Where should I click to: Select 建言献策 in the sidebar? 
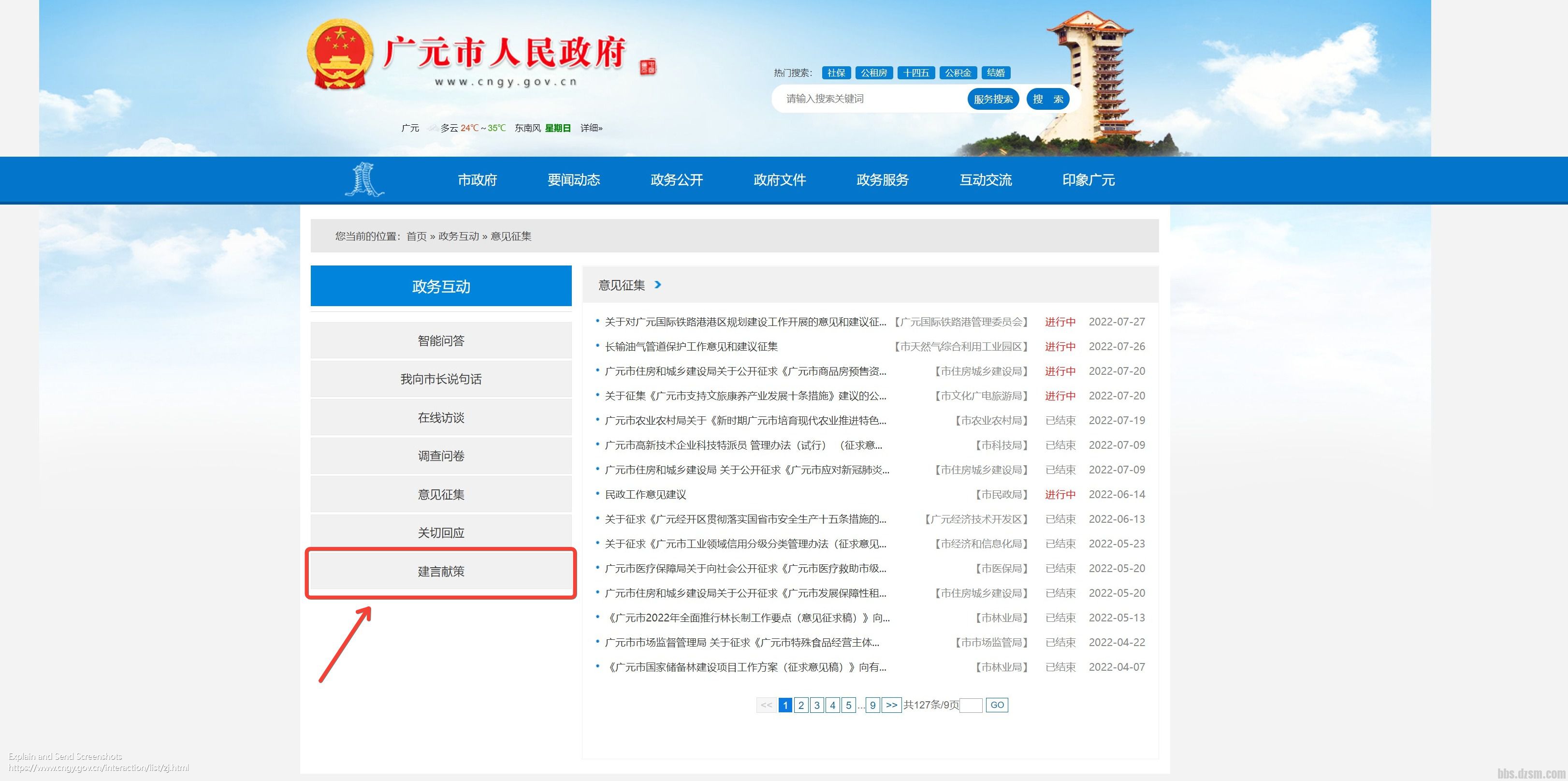tap(441, 572)
